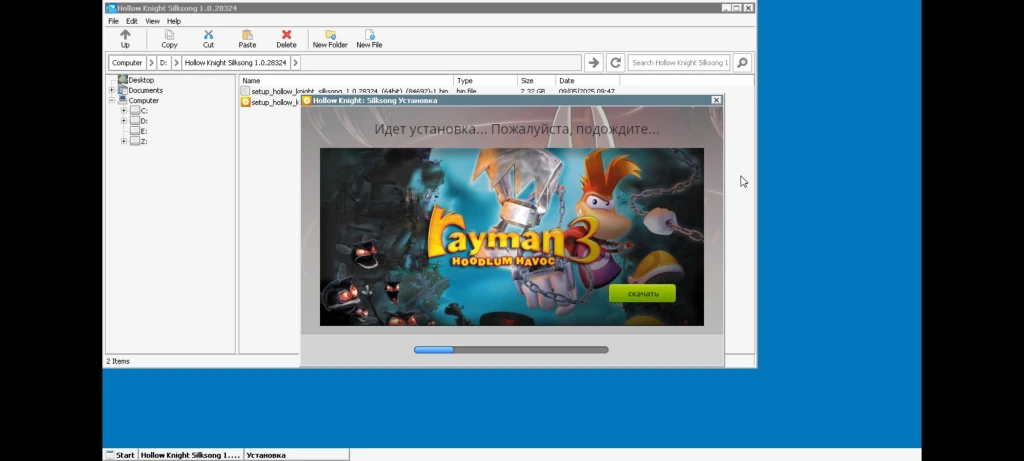The width and height of the screenshot is (1024, 461).
Task: Click the search input field
Action: [679, 63]
